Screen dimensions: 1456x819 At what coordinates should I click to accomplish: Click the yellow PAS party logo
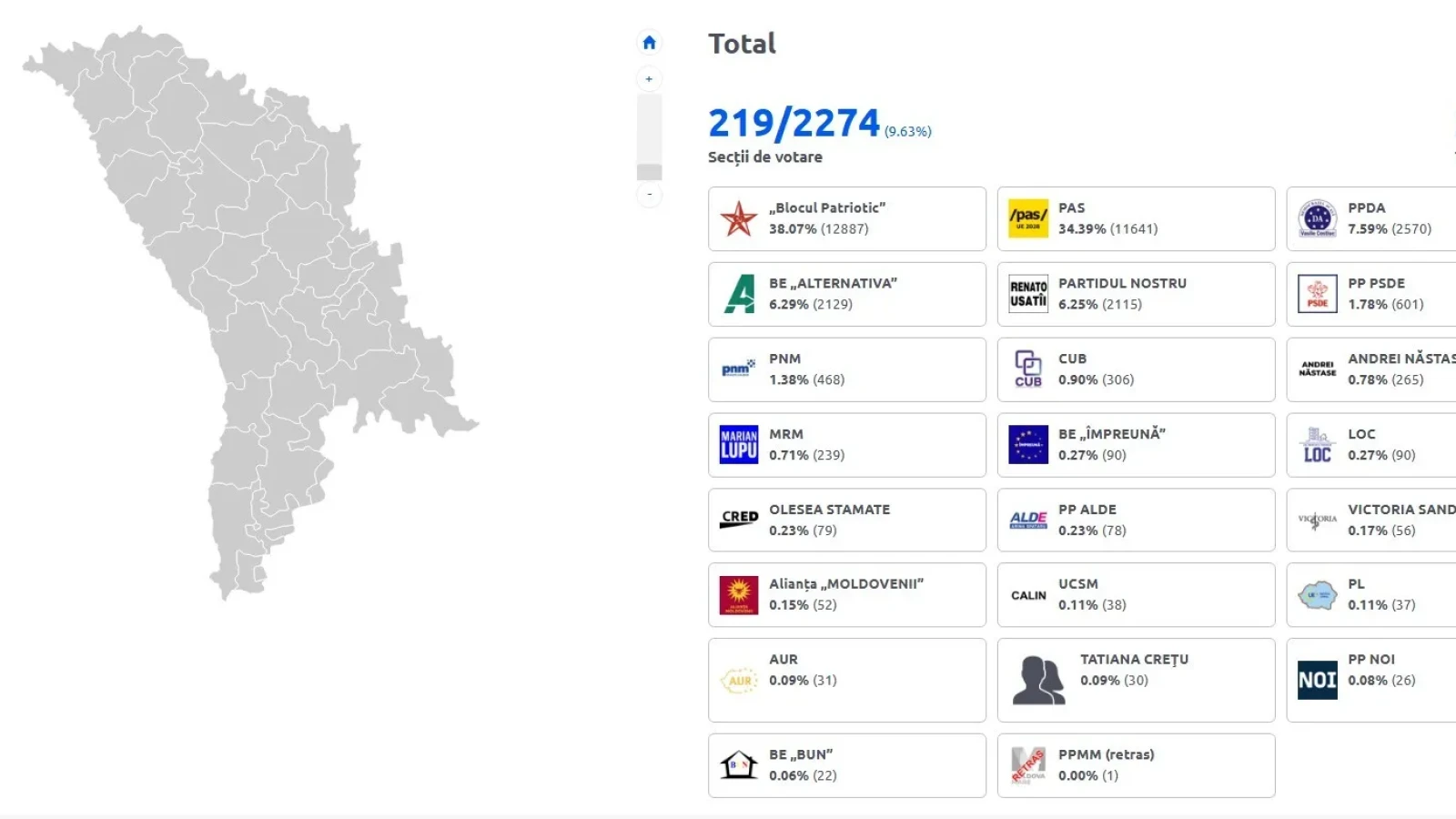coord(1027,219)
